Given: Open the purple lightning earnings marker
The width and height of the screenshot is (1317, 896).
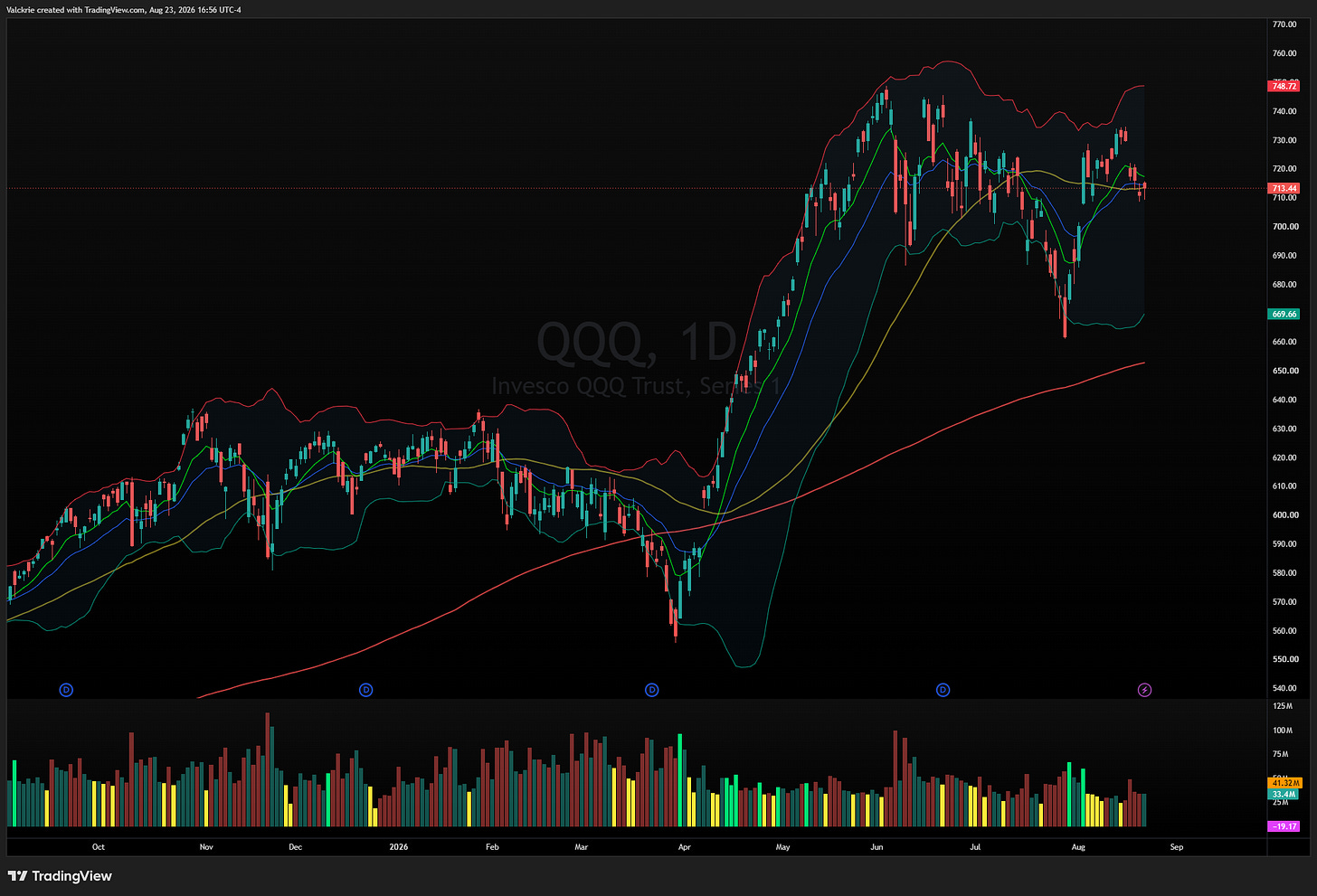Looking at the screenshot, I should (x=1144, y=690).
